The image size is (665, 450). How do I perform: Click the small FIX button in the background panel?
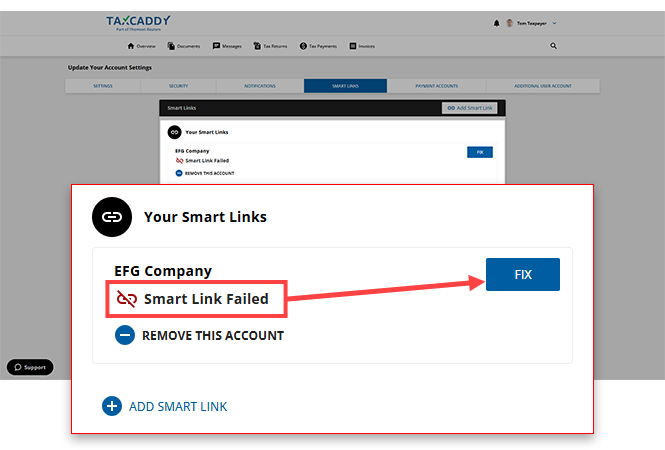click(480, 152)
